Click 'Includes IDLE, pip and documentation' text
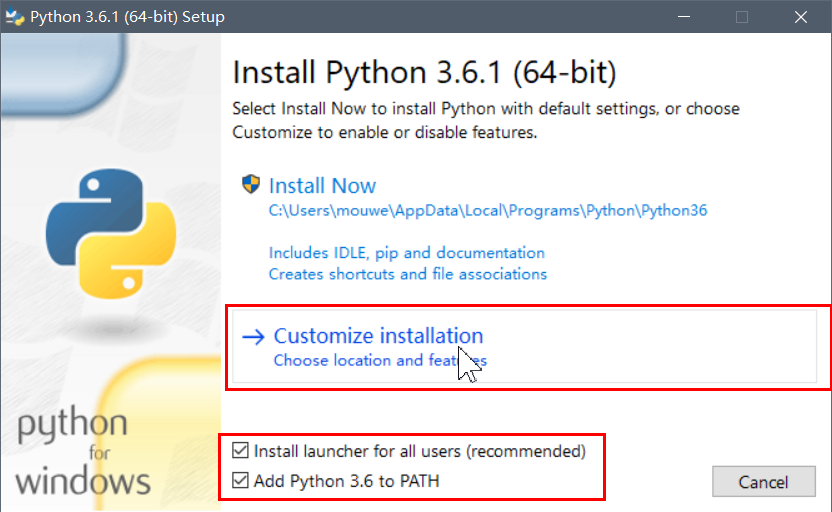The height and width of the screenshot is (512, 832). (406, 253)
